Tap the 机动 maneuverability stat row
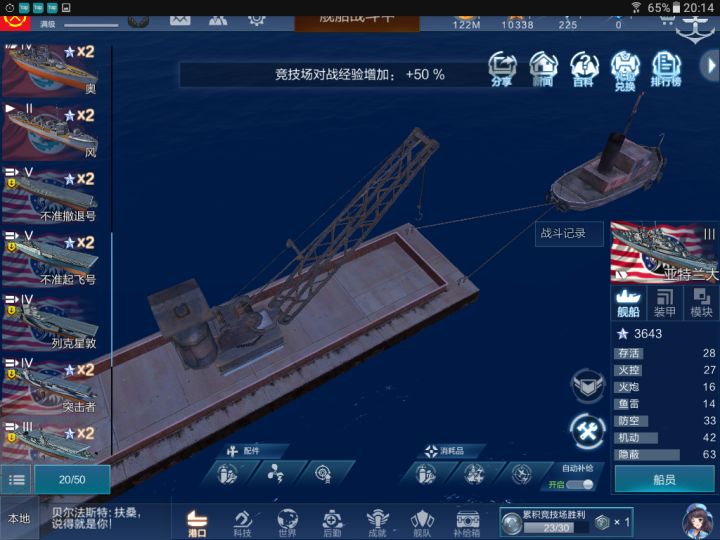Viewport: 720px width, 540px height. point(664,438)
